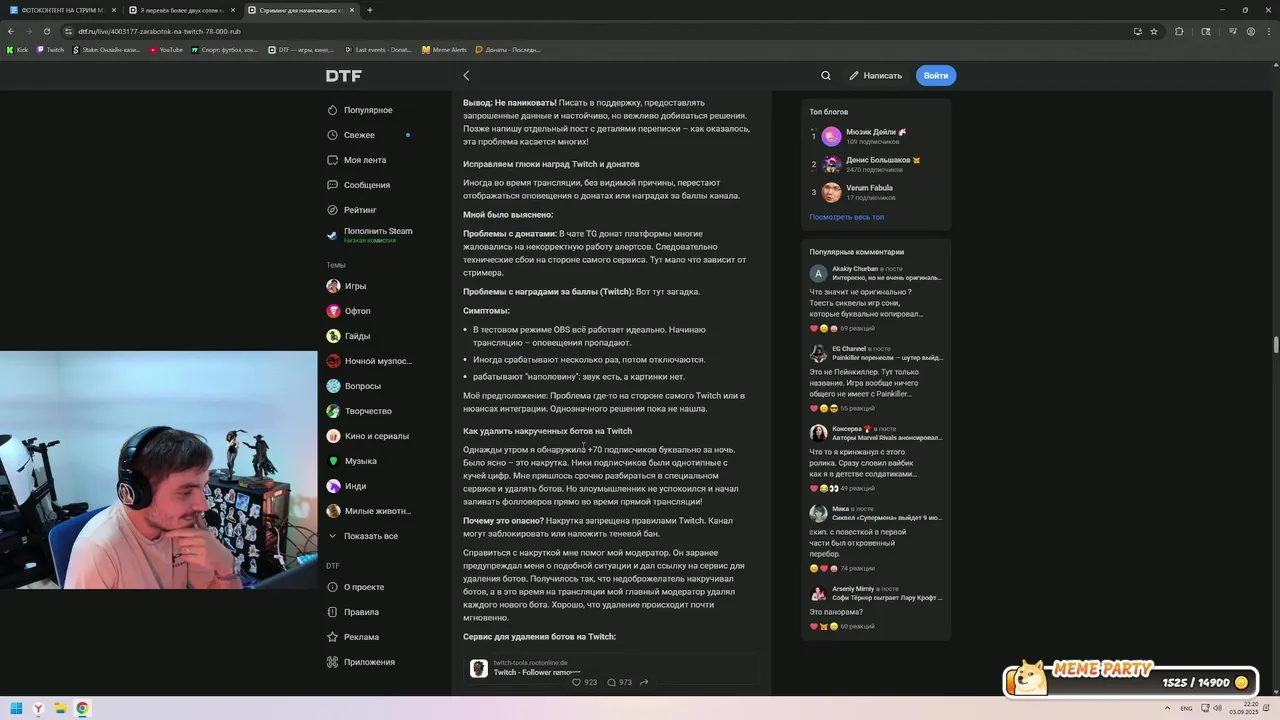Reload the page
Image resolution: width=1280 pixels, height=720 pixels.
click(x=47, y=31)
